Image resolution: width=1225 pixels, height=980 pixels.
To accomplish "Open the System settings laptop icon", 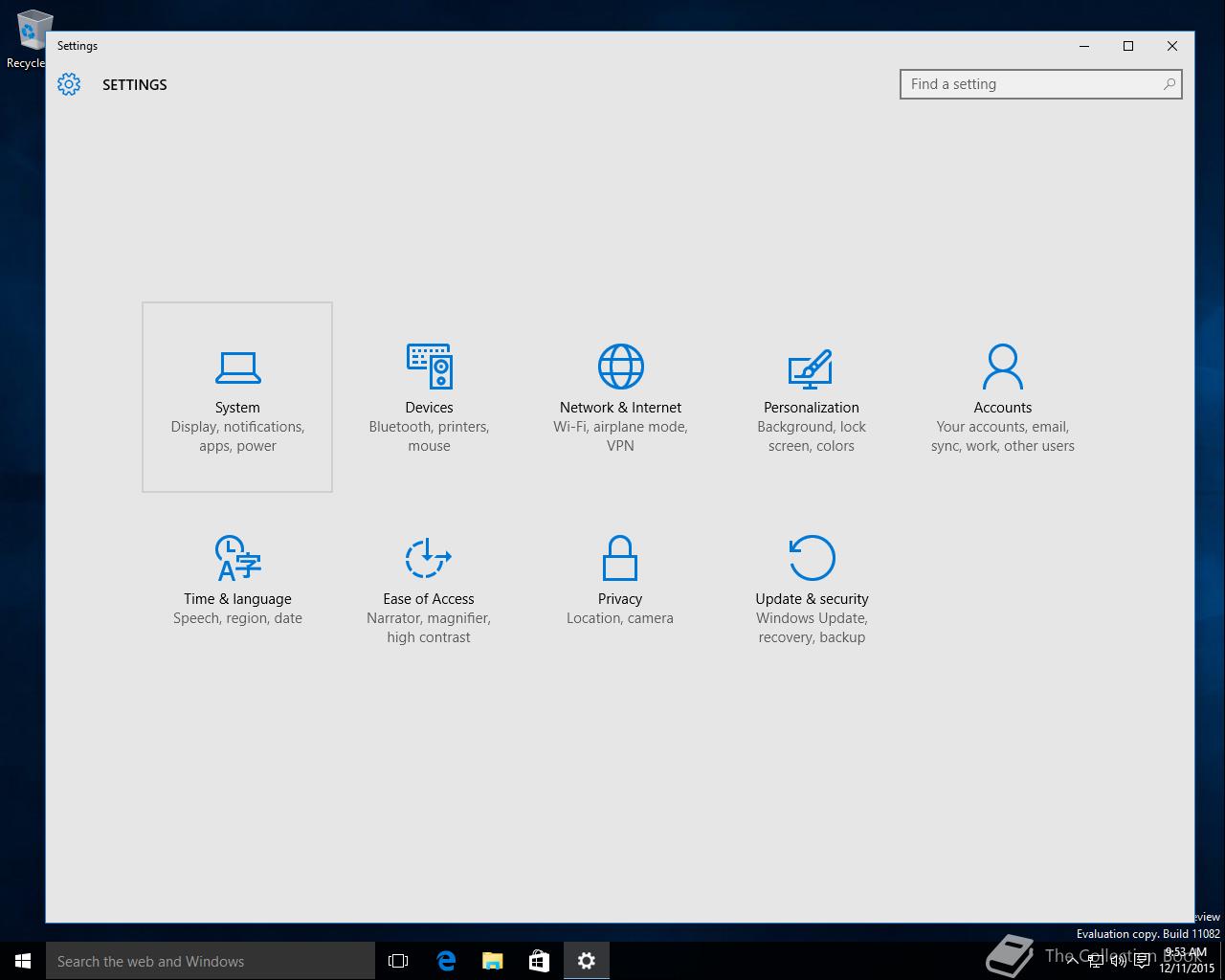I will click(x=237, y=367).
